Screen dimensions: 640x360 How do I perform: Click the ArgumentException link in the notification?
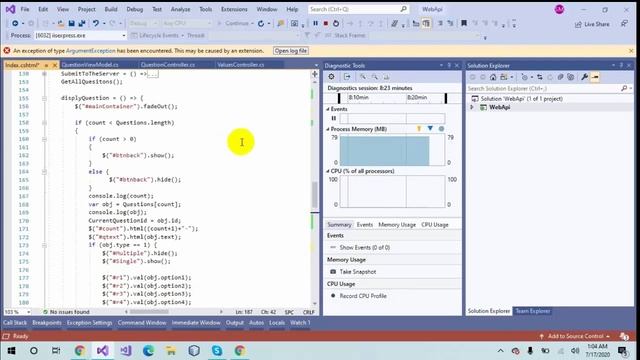91,51
